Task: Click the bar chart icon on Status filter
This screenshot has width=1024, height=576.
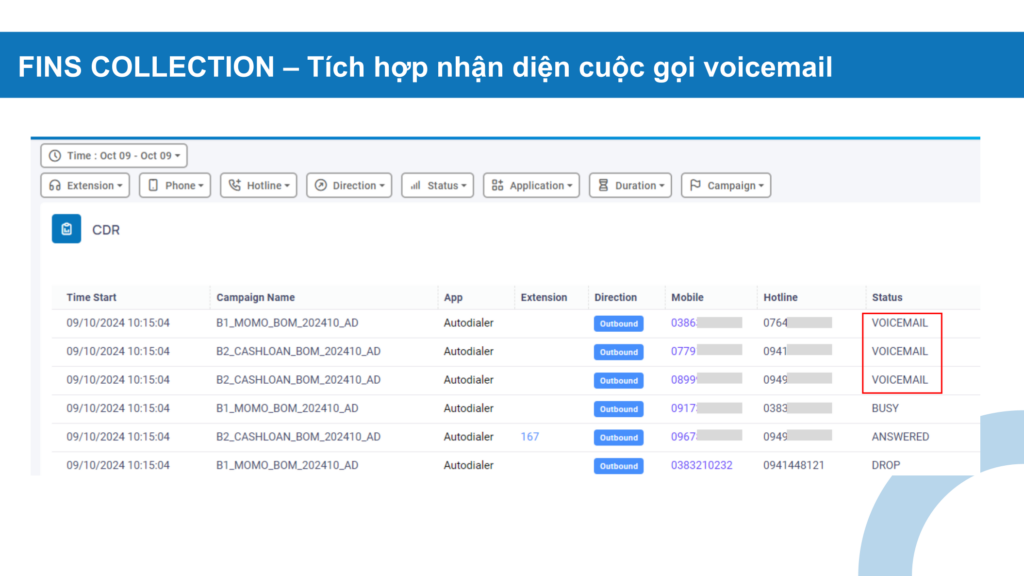Action: pyautogui.click(x=415, y=186)
